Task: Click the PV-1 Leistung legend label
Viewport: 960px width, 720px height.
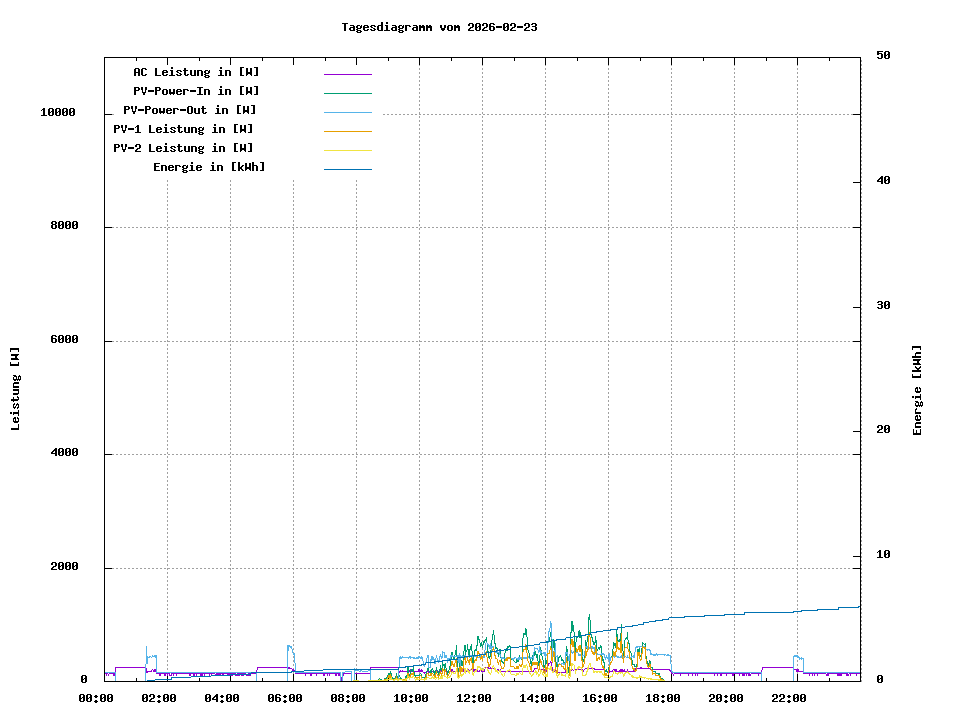Action: point(183,129)
